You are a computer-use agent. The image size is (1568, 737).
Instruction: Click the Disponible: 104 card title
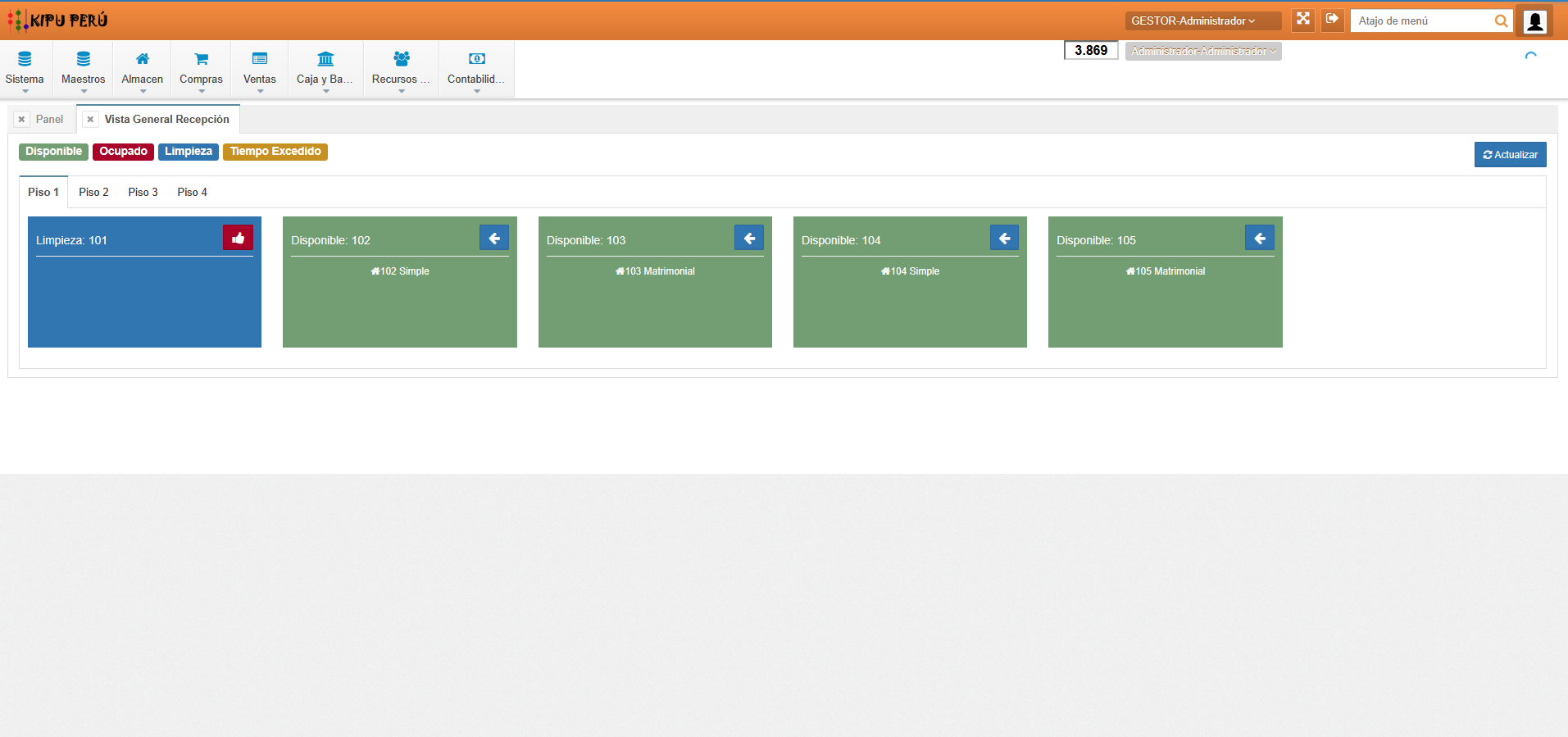[841, 240]
